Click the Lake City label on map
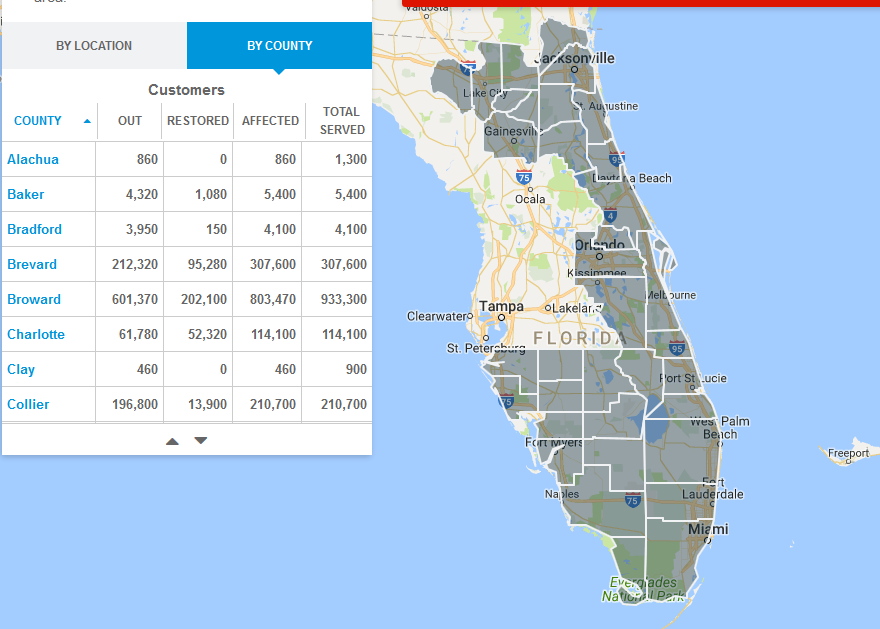Image resolution: width=880 pixels, height=629 pixels. (485, 93)
